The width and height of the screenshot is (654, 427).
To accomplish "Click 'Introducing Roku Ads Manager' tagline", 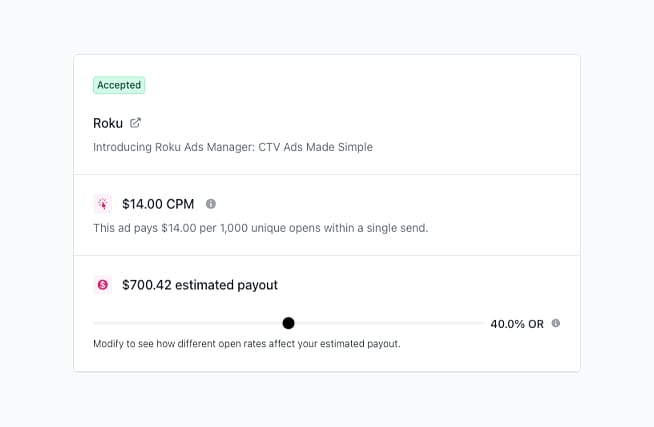I will 233,147.
